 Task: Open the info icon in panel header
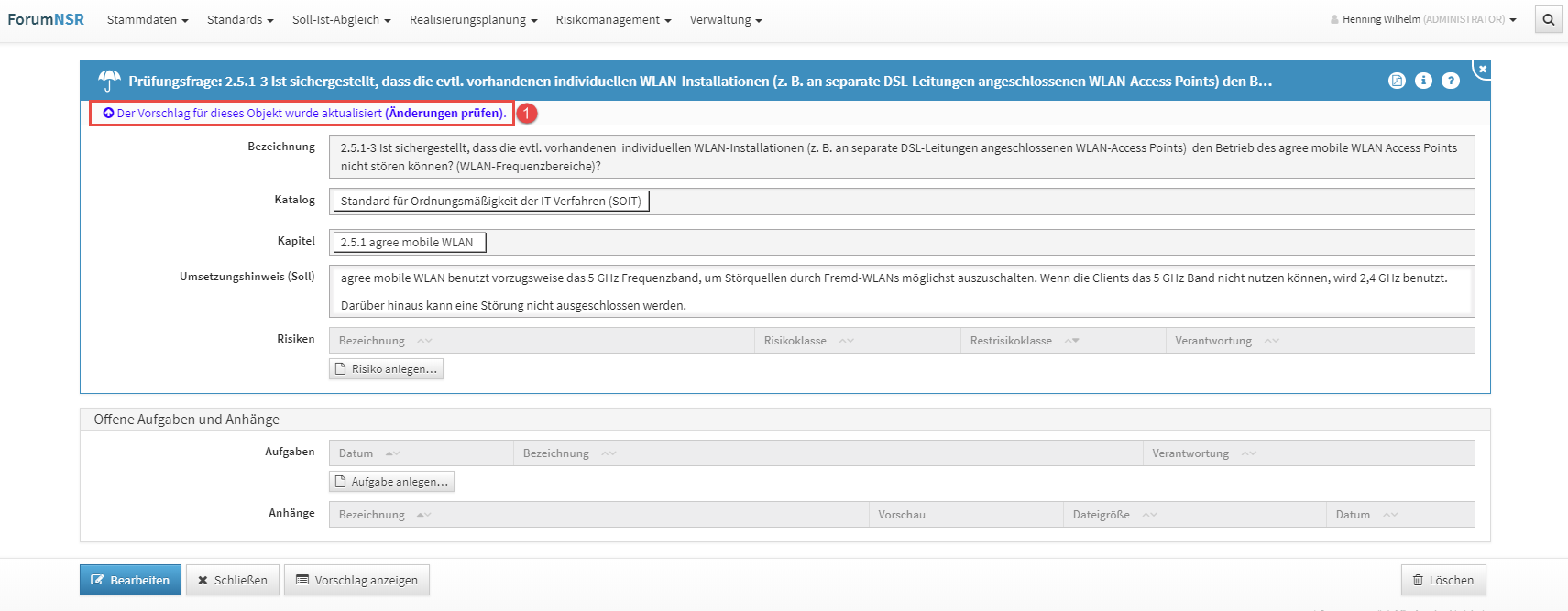[x=1423, y=81]
